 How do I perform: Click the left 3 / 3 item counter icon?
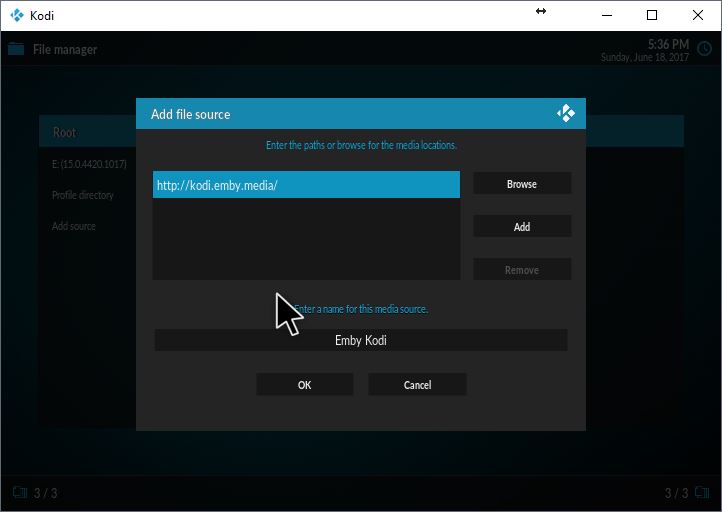[20, 492]
